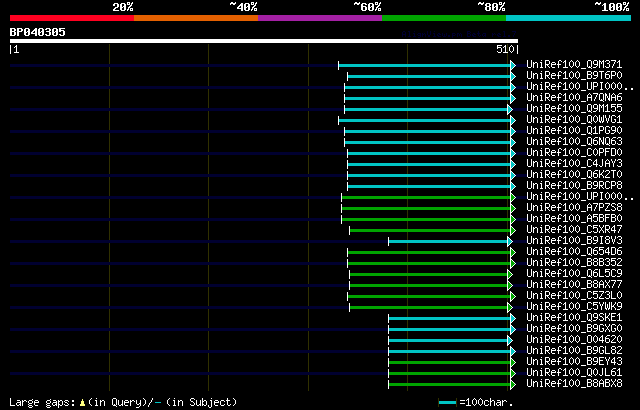This screenshot has height=410, width=640.
Task: Select the BP040305 query title
Action: point(38,32)
